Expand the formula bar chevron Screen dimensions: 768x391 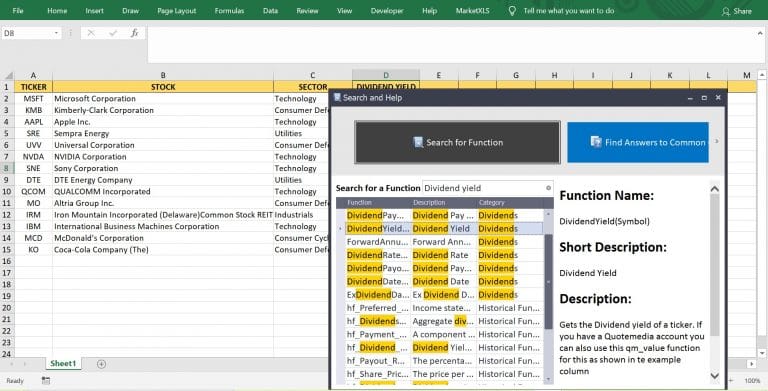(x=760, y=33)
